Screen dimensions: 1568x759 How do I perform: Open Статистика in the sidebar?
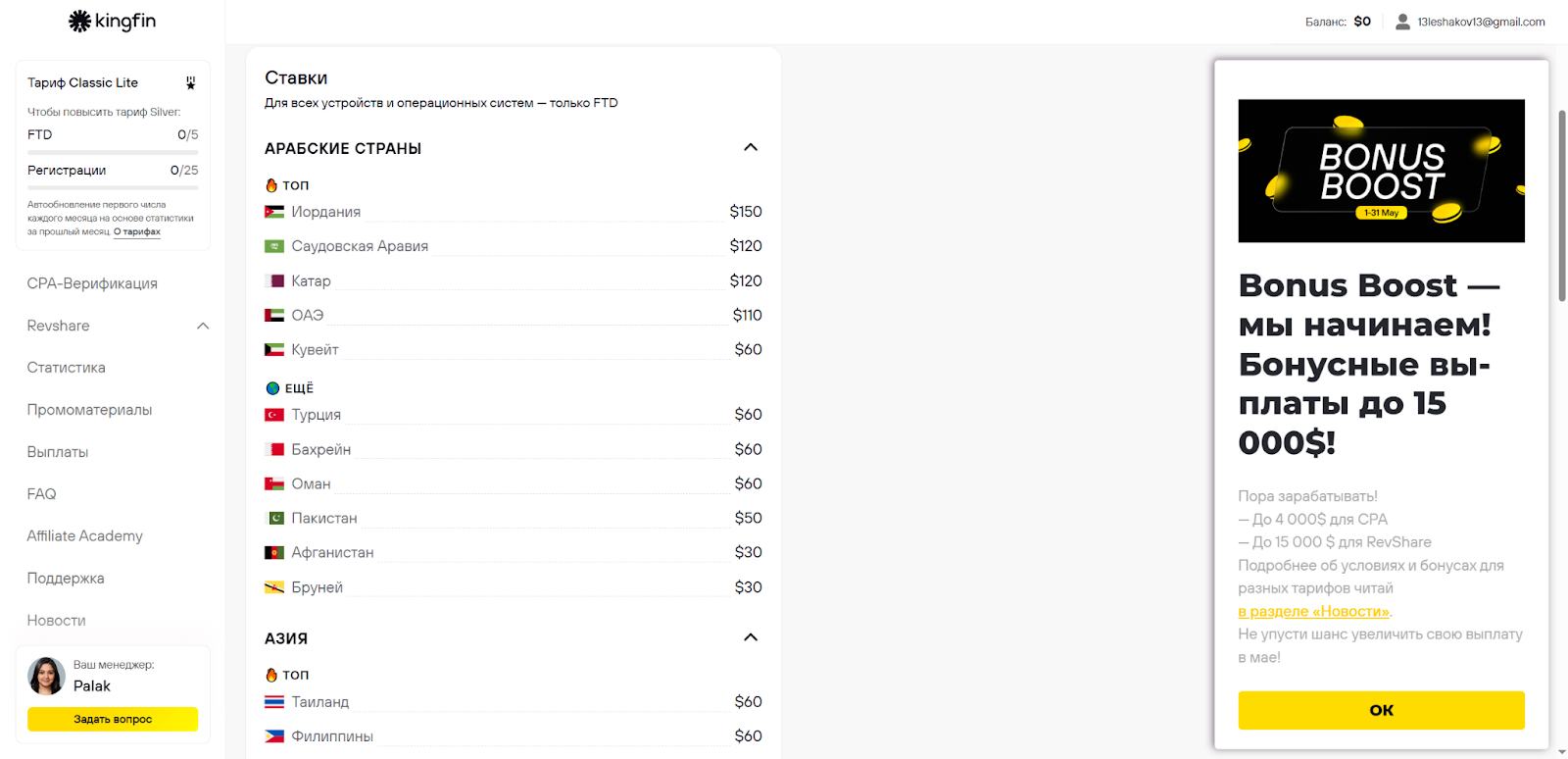pos(67,368)
